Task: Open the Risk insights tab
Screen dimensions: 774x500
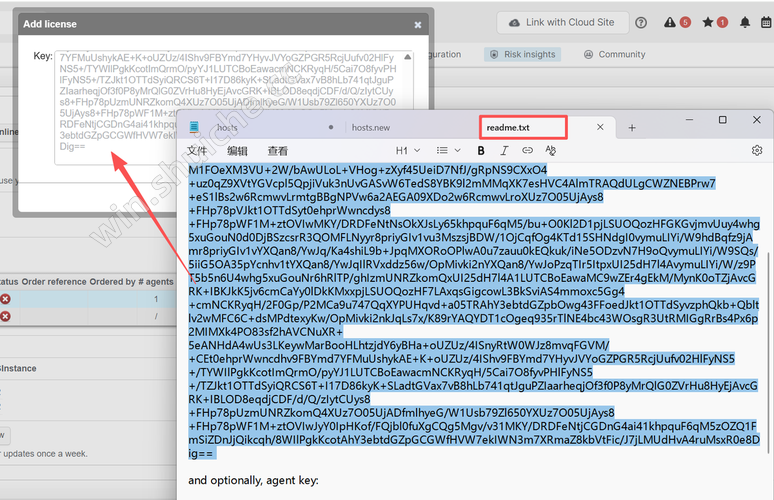Action: pyautogui.click(x=522, y=55)
